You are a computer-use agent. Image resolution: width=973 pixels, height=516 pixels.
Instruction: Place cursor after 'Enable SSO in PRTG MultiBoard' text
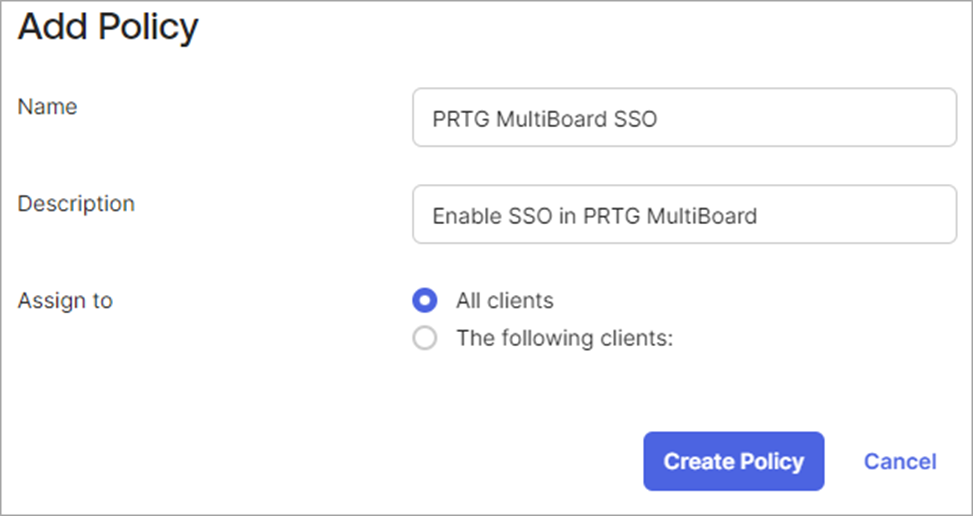coord(758,216)
